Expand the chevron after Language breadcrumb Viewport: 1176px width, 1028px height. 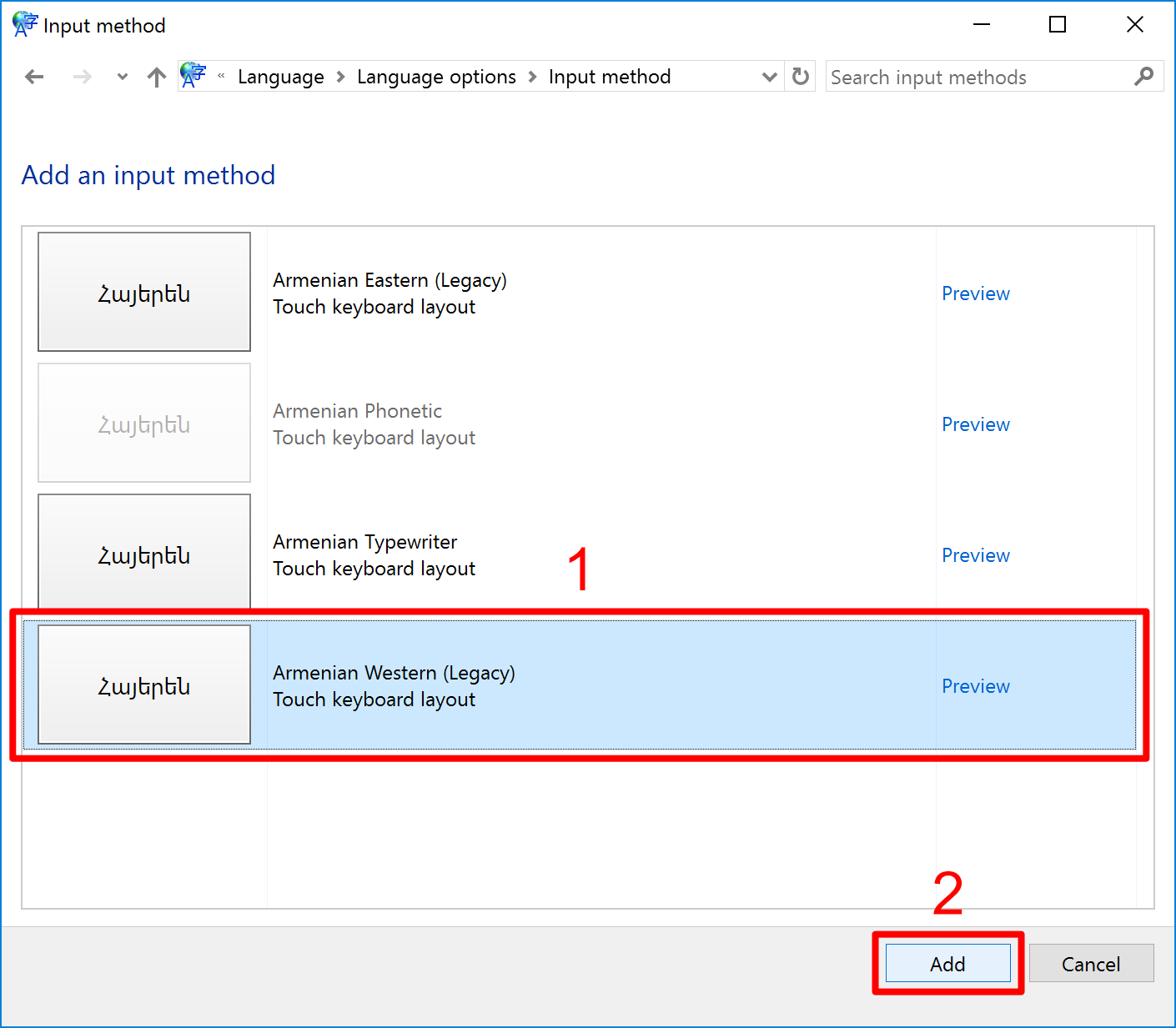coord(340,78)
